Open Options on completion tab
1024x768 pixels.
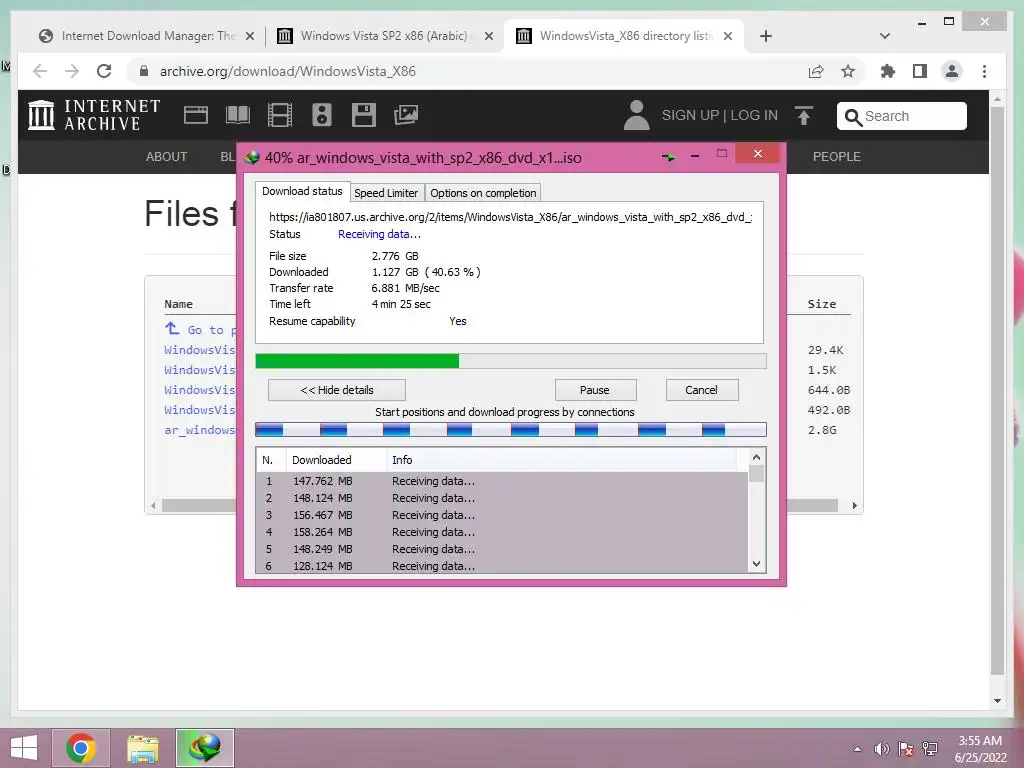[x=483, y=193]
